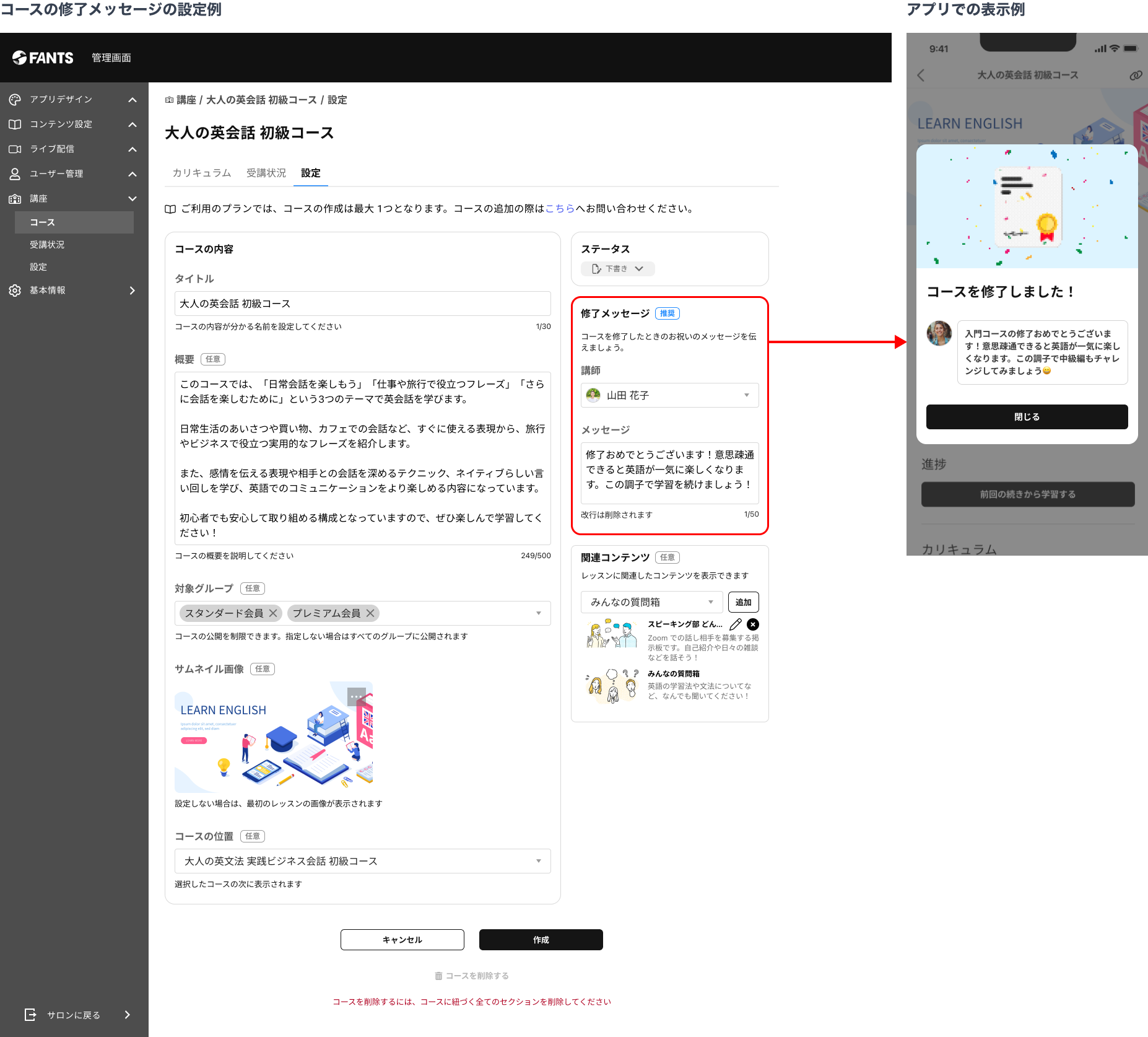1148x1037 pixels.
Task: Click the ユーザー管理 person icon
Action: [x=15, y=174]
